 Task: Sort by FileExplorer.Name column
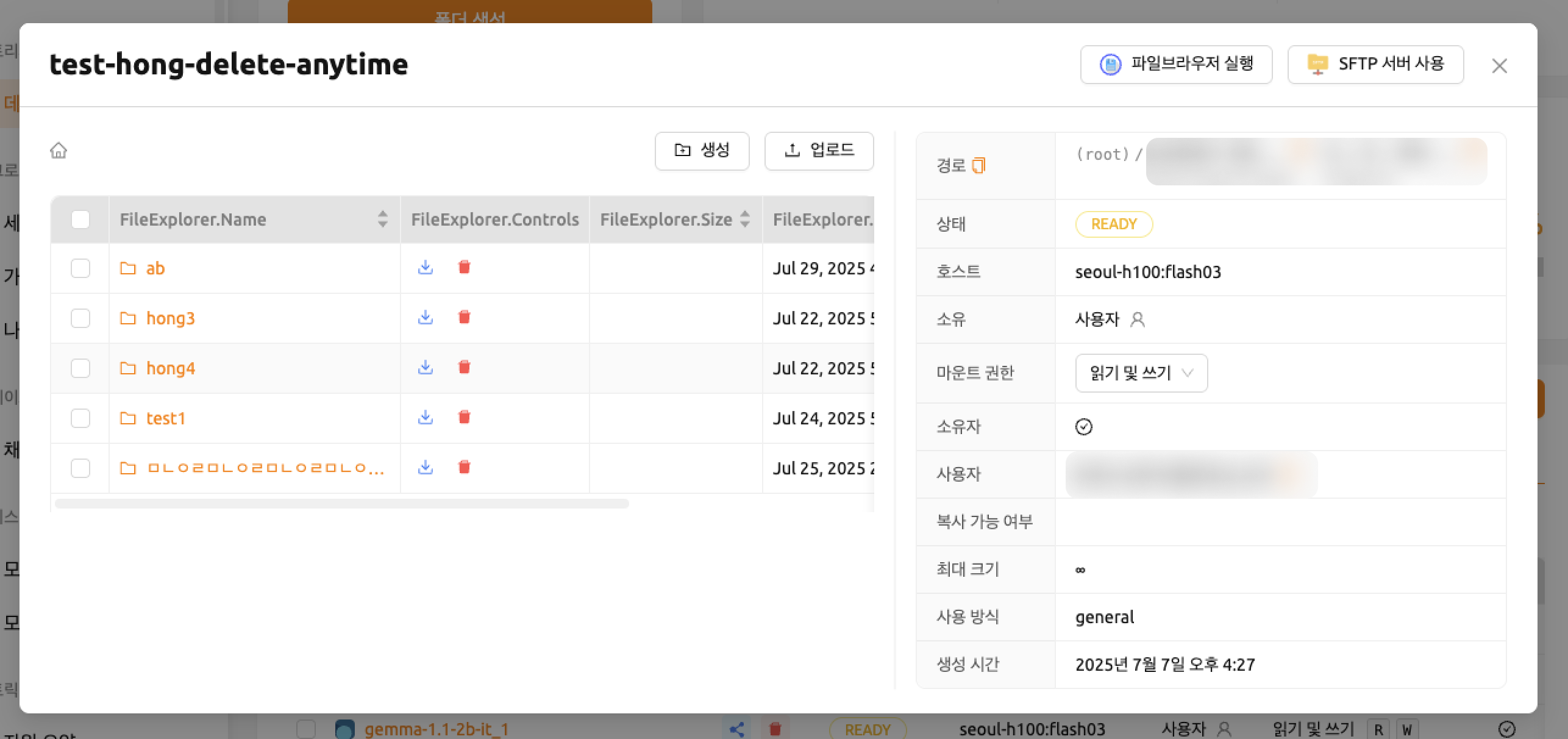(382, 220)
